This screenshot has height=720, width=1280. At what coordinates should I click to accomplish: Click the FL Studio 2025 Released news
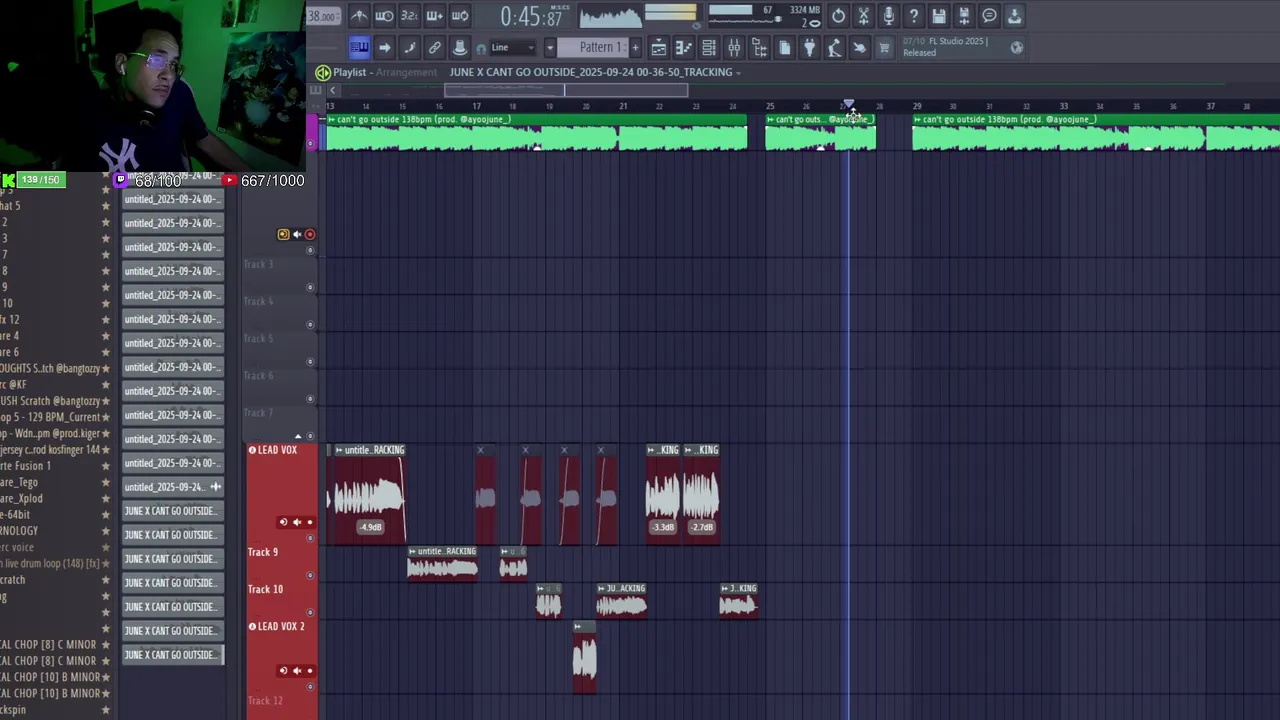[945, 47]
